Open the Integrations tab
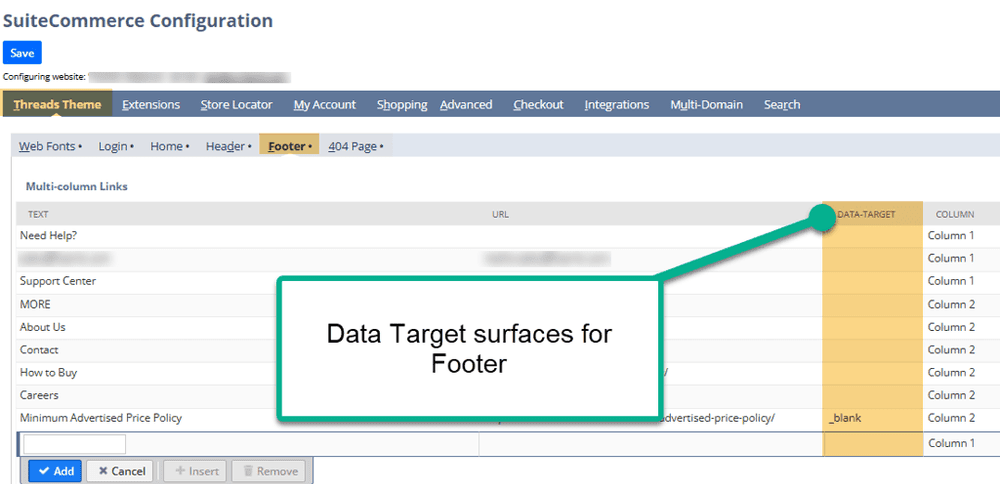1000x484 pixels. [x=617, y=105]
